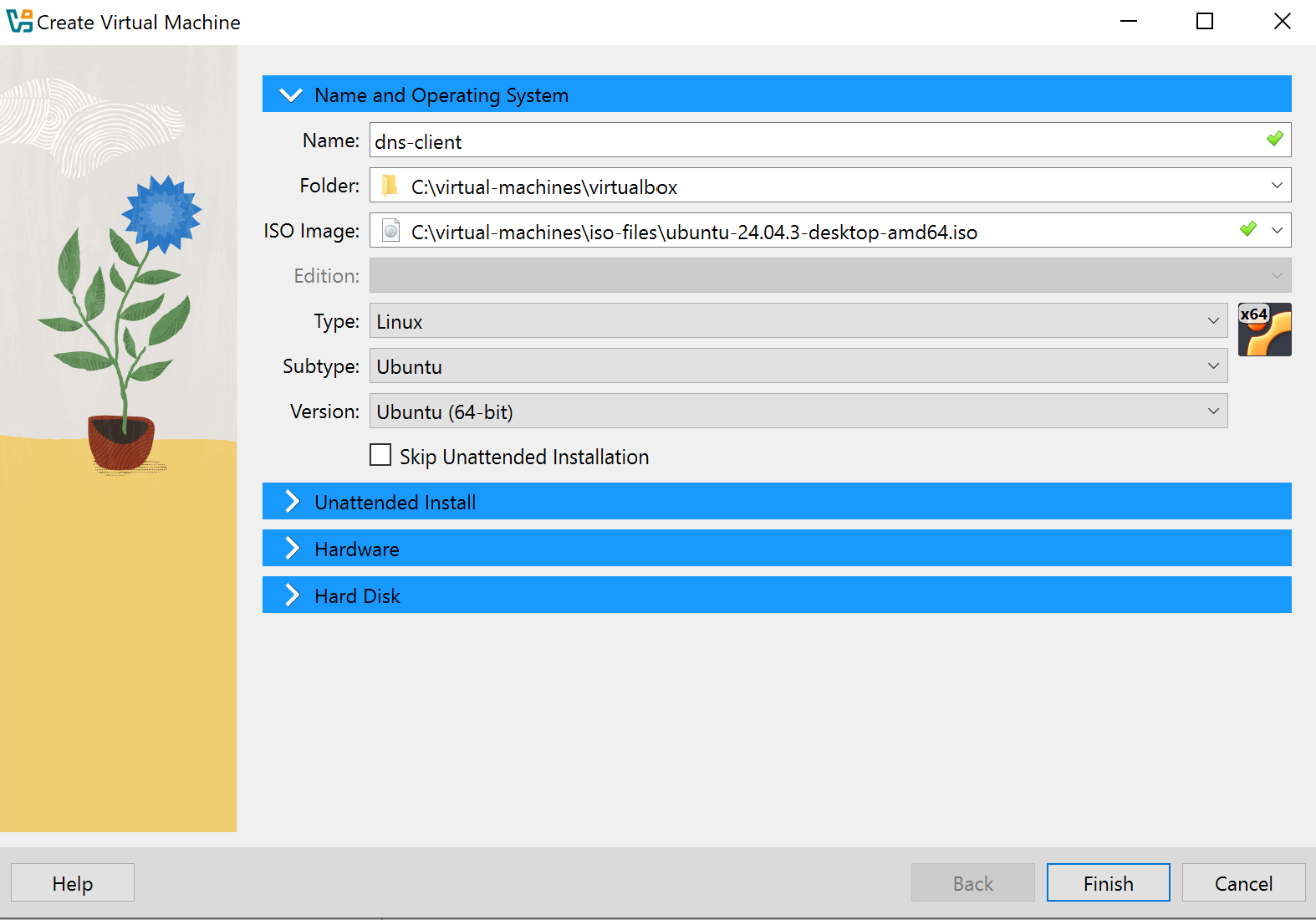1316x920 pixels.
Task: Open the Folder dropdown arrow
Action: 1277,186
